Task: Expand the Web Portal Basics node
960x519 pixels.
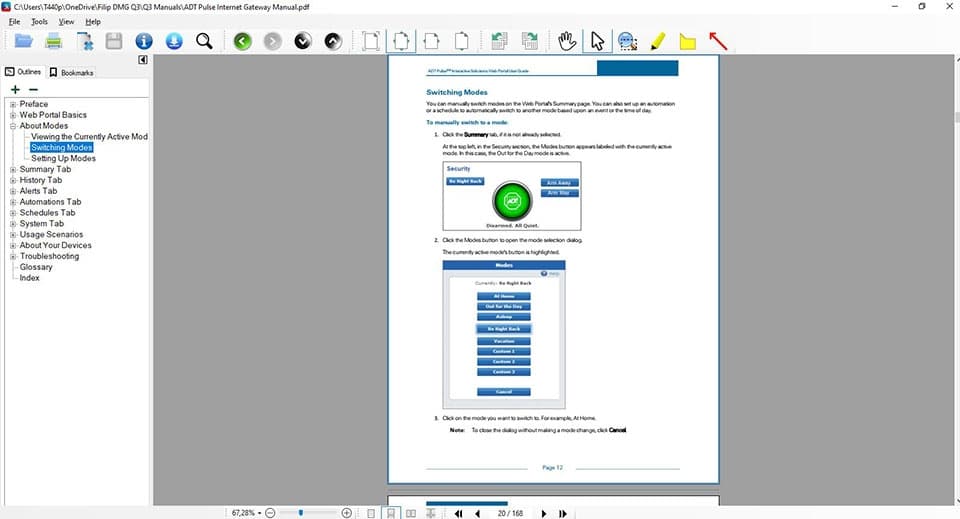Action: [x=13, y=115]
